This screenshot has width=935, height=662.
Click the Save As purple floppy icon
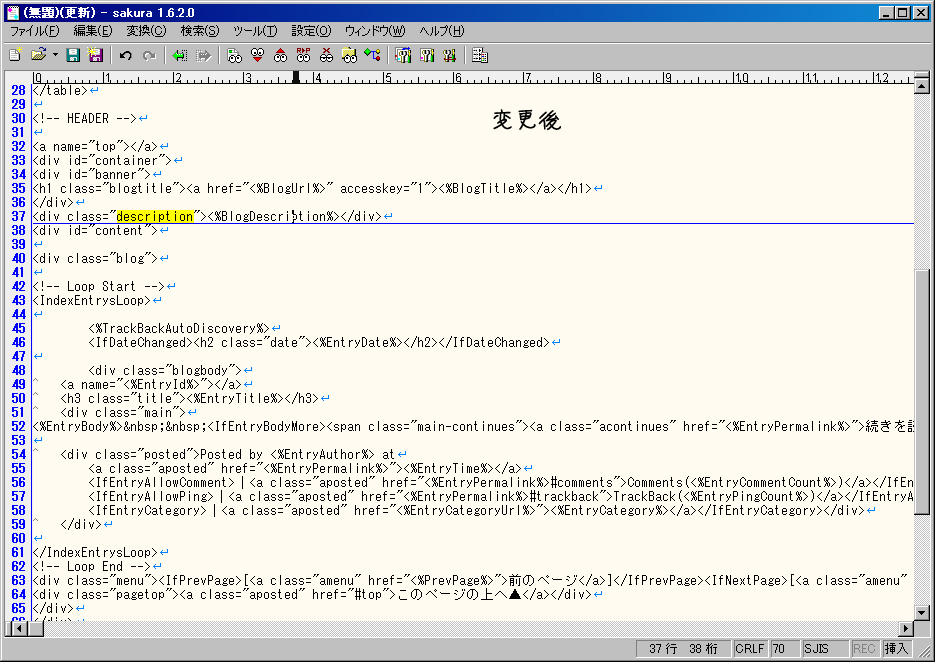(x=95, y=55)
